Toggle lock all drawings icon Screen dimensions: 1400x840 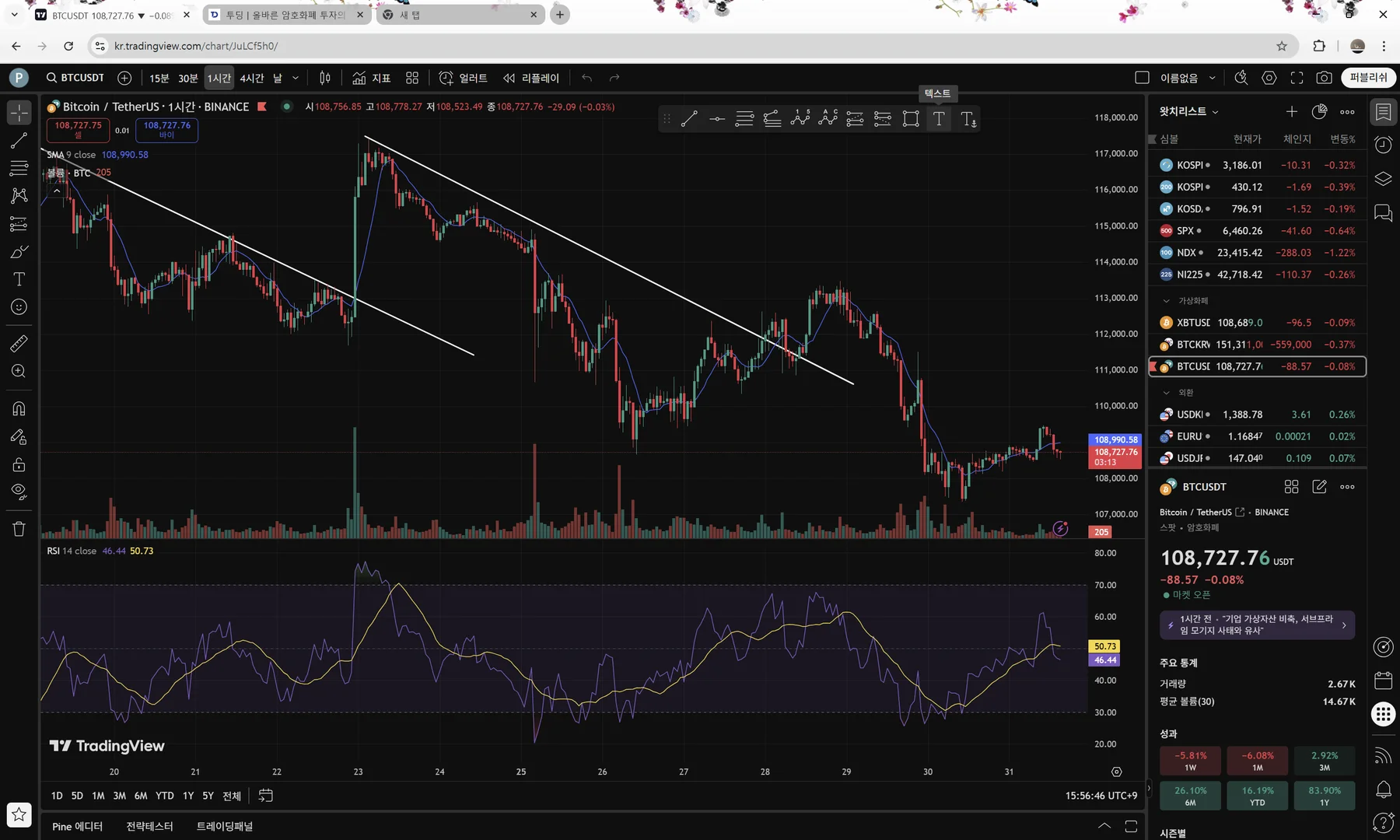click(x=19, y=465)
